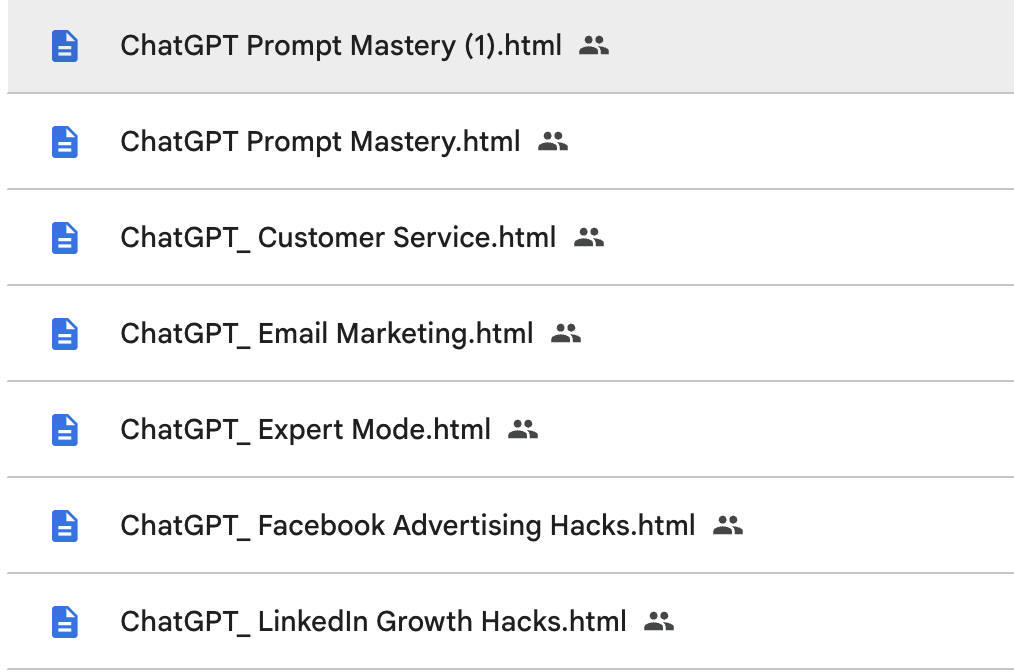
Task: Select ChatGPT_ Email Marketing.html file name
Action: [327, 334]
